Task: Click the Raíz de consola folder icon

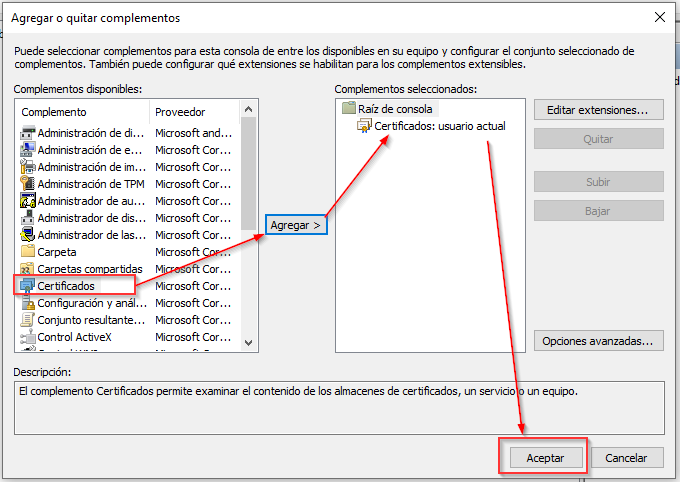Action: (348, 108)
